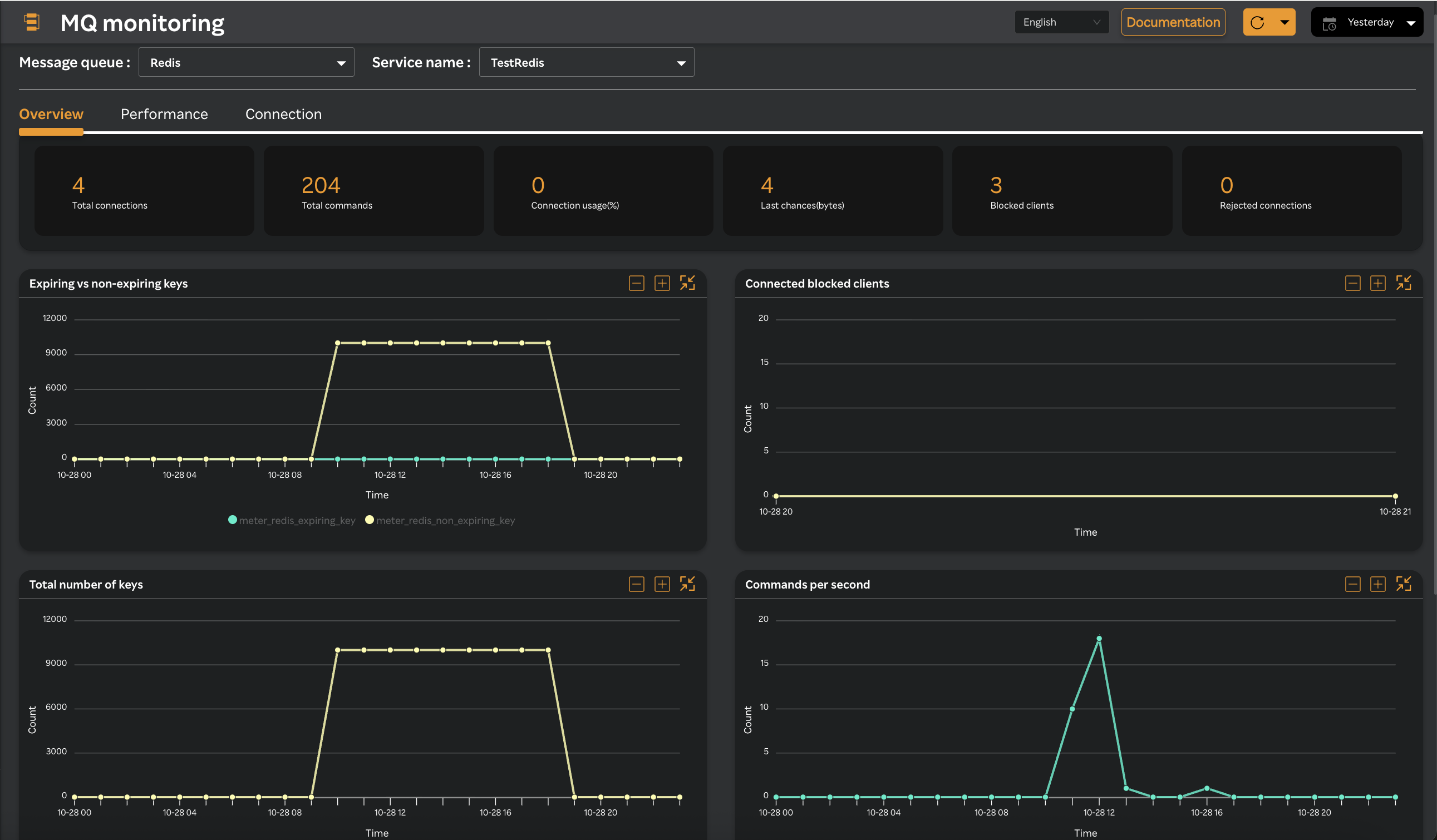The image size is (1437, 840).
Task: Zoom in on the Connected blocked clients chart
Action: 1378,283
